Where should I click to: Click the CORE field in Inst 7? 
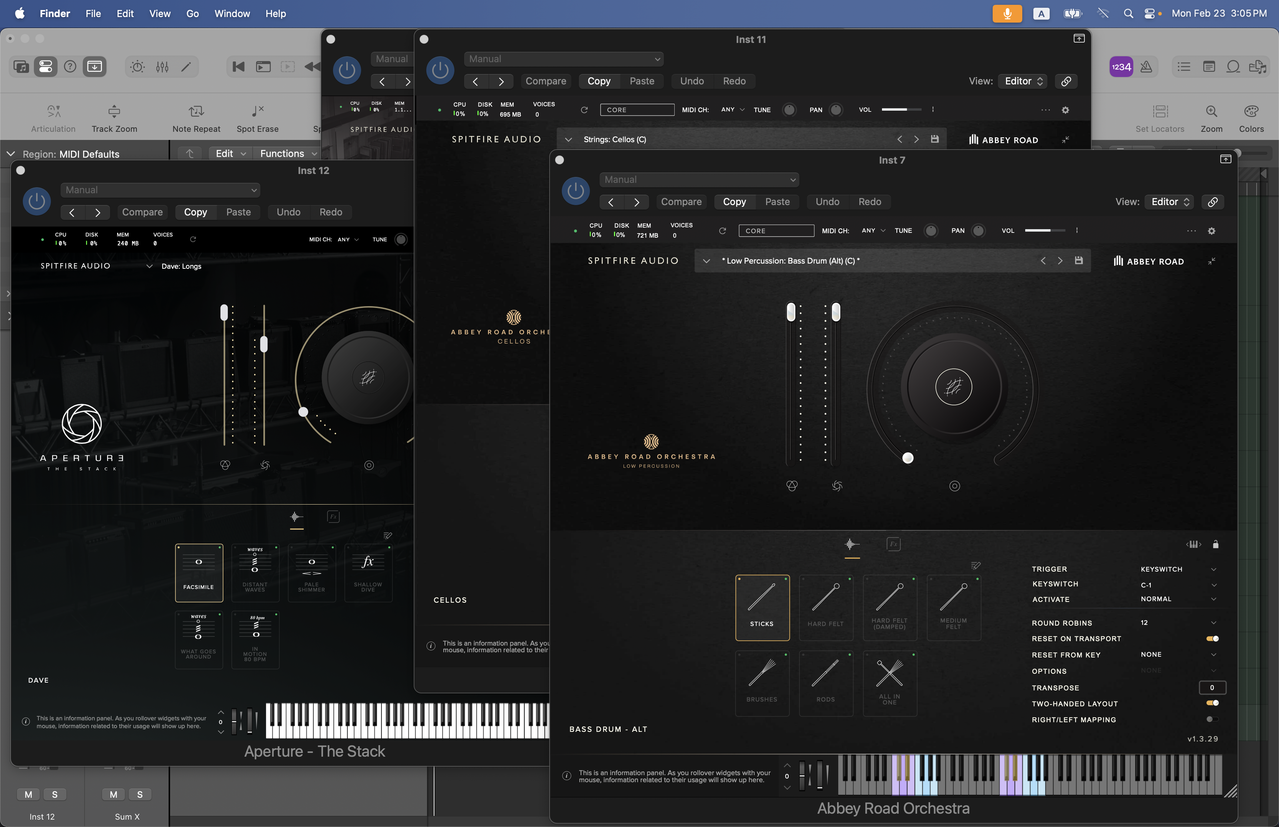point(776,231)
